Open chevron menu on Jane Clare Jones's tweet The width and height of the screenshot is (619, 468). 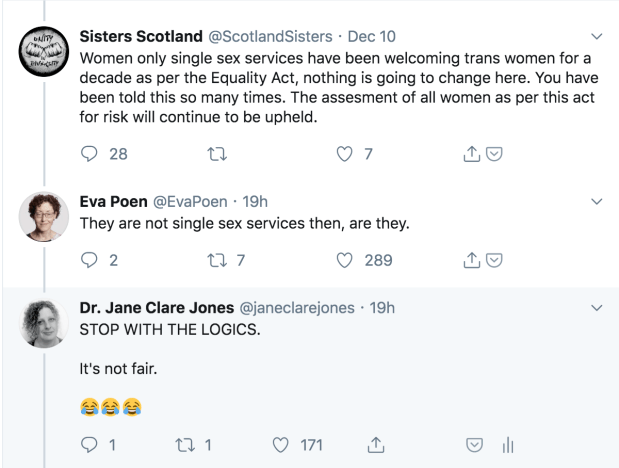[x=598, y=307]
